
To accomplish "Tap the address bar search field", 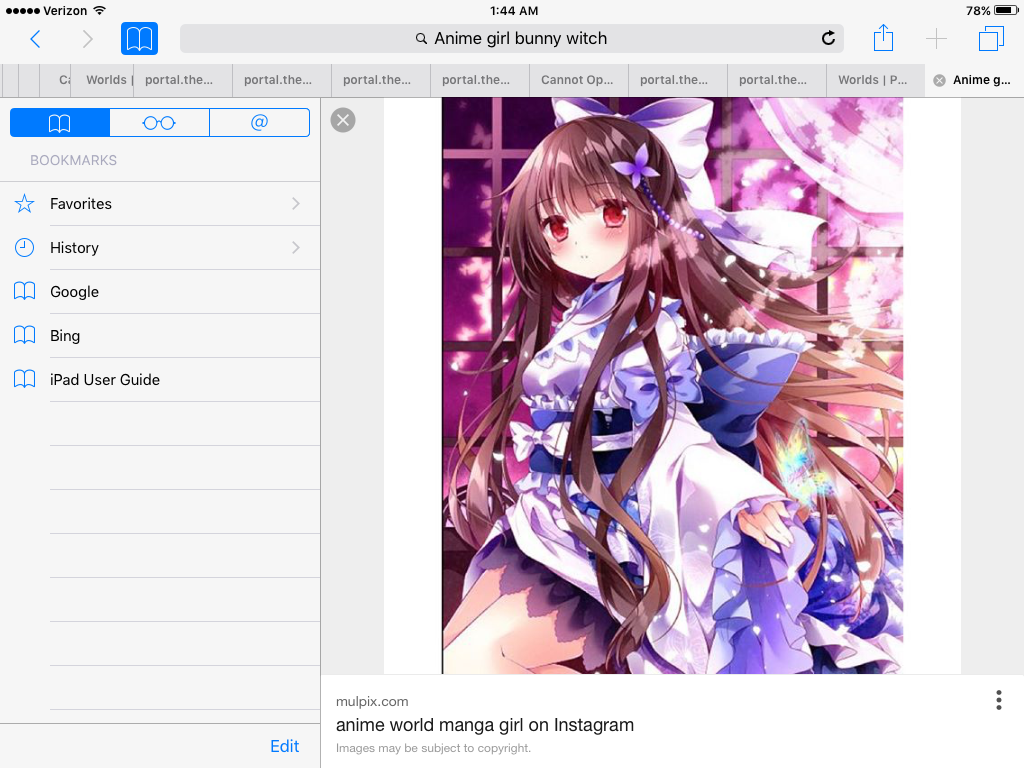I will pyautogui.click(x=511, y=39).
